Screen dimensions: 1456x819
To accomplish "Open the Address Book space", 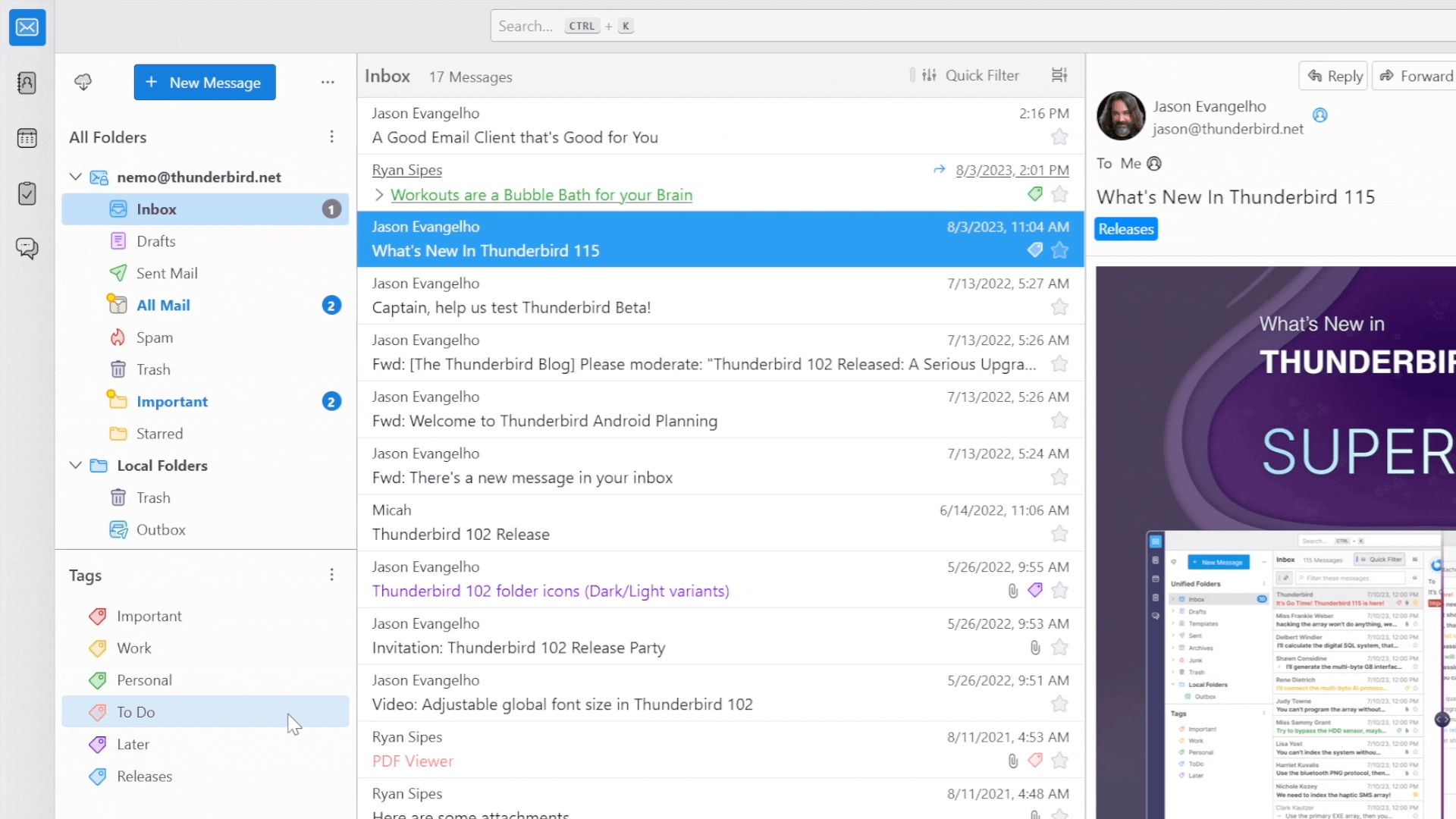I will (27, 83).
